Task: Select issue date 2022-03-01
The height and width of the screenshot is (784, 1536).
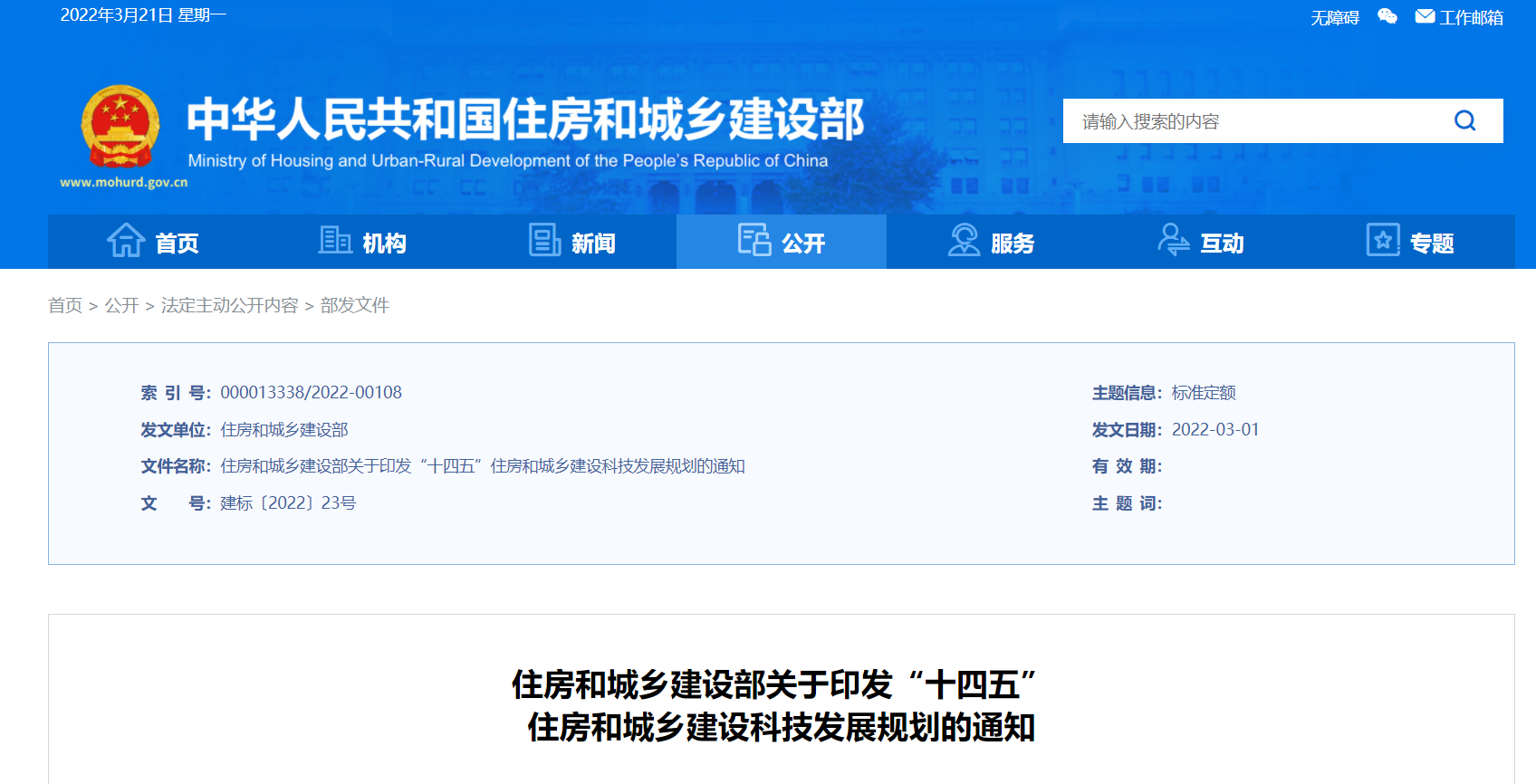Action: coord(1215,429)
